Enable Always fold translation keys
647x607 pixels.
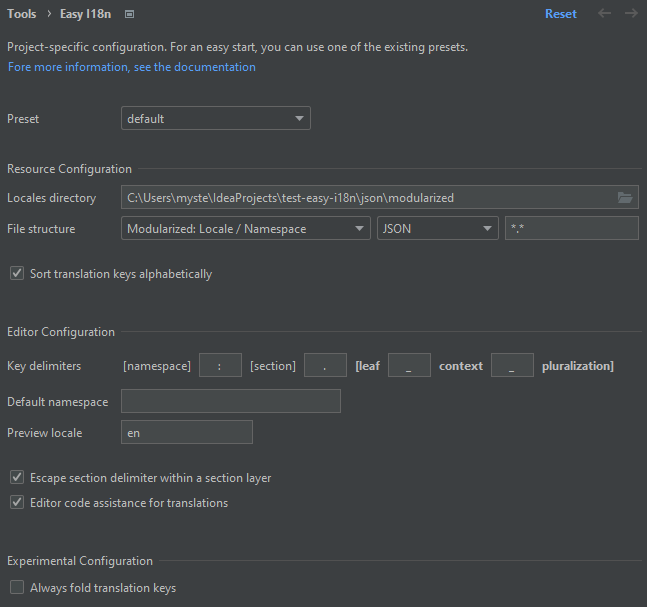tap(17, 588)
